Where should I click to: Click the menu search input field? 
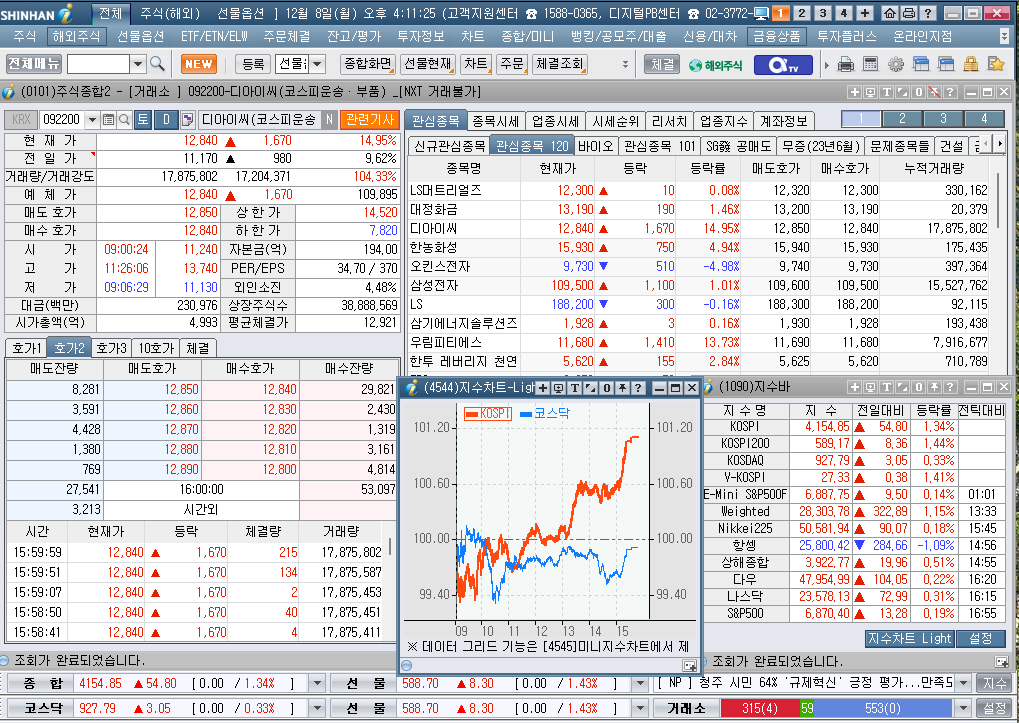[x=98, y=64]
